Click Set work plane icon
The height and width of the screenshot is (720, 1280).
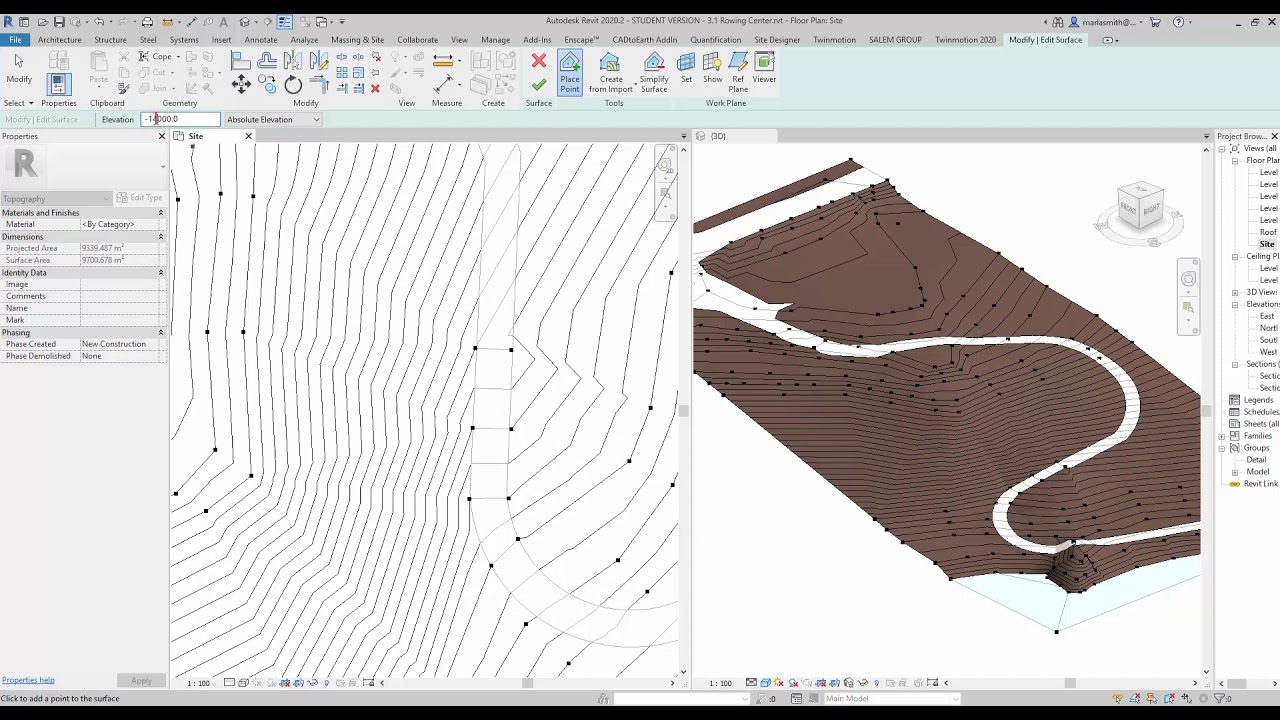[686, 68]
